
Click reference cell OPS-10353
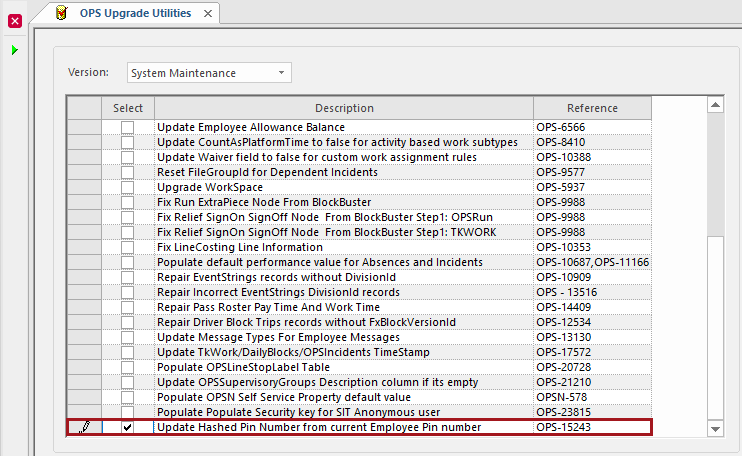[x=592, y=247]
